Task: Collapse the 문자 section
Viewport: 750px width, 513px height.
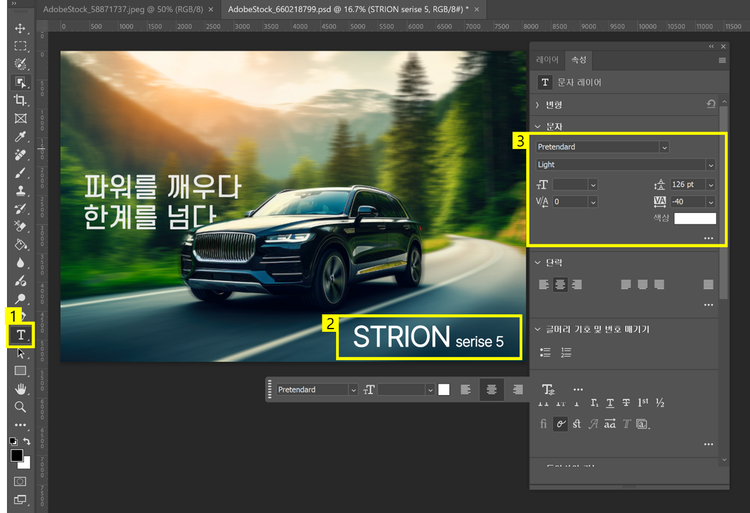Action: pos(538,126)
